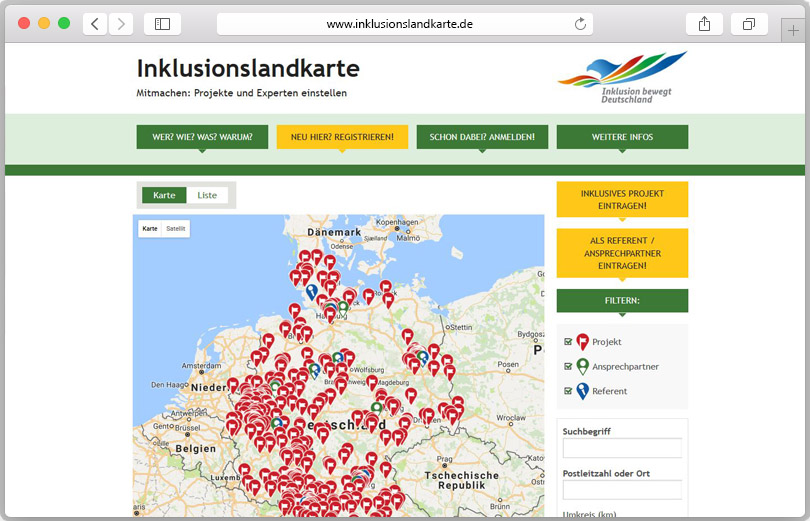810x521 pixels.
Task: Reload the page with the refresh icon
Action: (x=580, y=24)
